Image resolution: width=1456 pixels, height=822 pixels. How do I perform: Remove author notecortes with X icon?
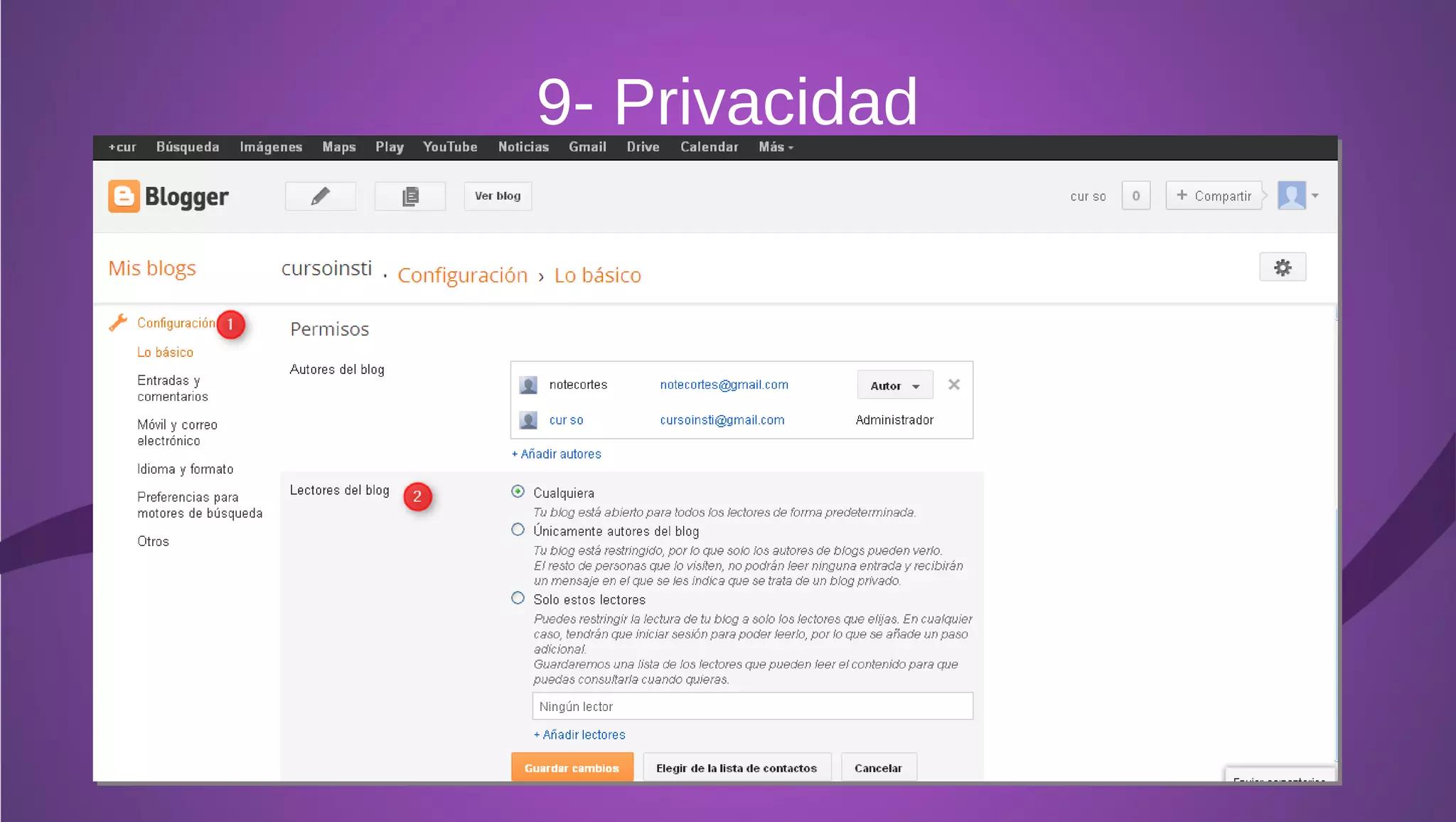[954, 385]
